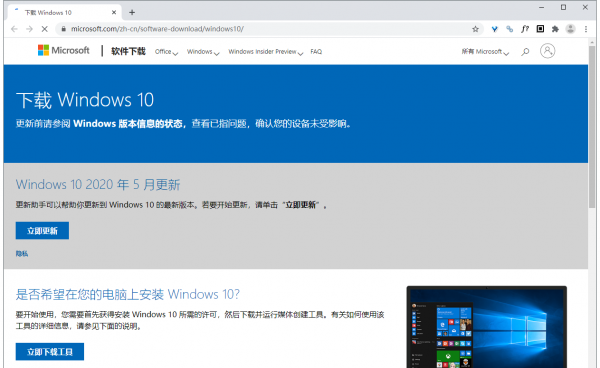Click the Chrome profile avatar
Image resolution: width=600 pixels, height=368 pixels.
(x=571, y=29)
